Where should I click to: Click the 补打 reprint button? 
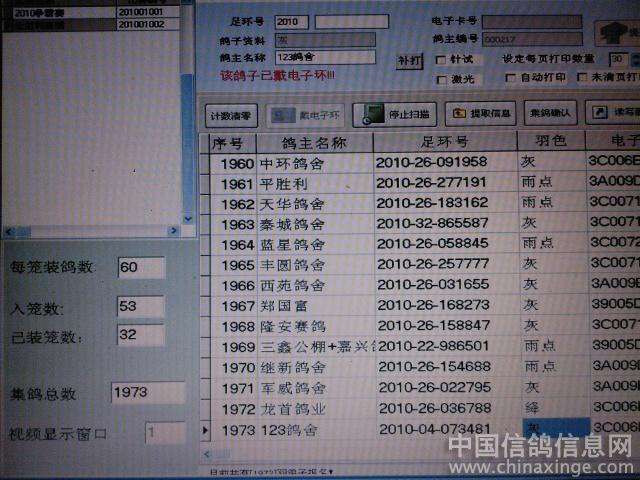(x=409, y=60)
